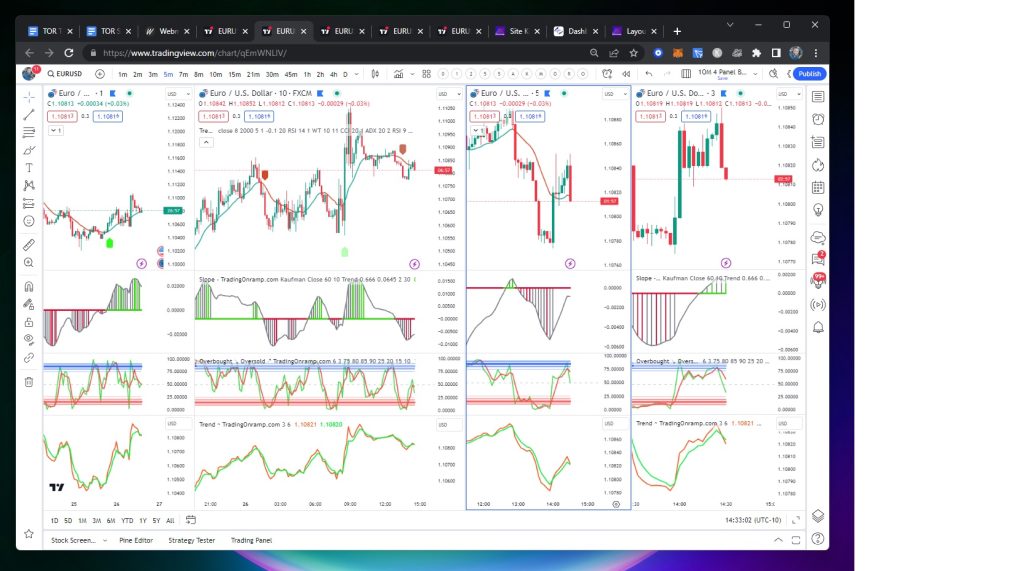This screenshot has width=1024, height=571.
Task: Open the Alerts alarm clock panel
Action: pos(818,119)
